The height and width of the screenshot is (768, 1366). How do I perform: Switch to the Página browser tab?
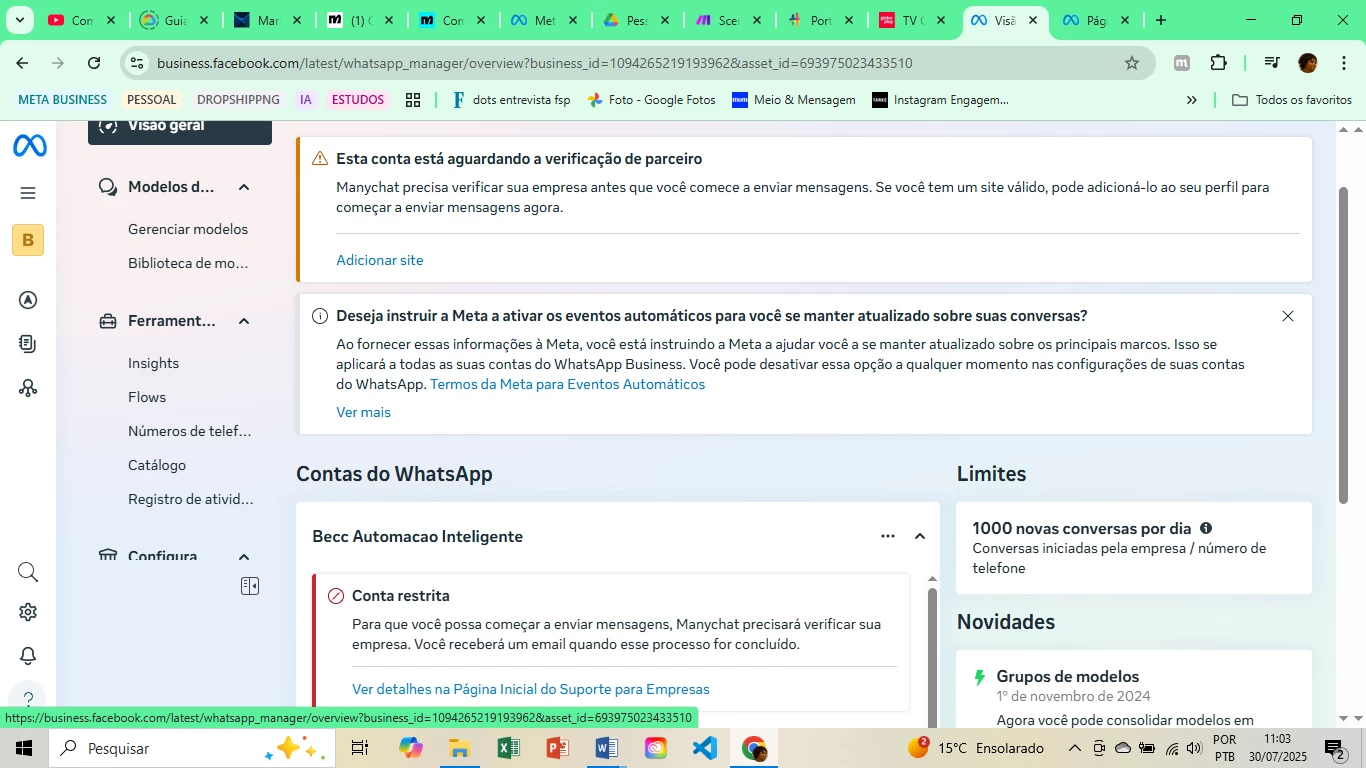[1095, 20]
